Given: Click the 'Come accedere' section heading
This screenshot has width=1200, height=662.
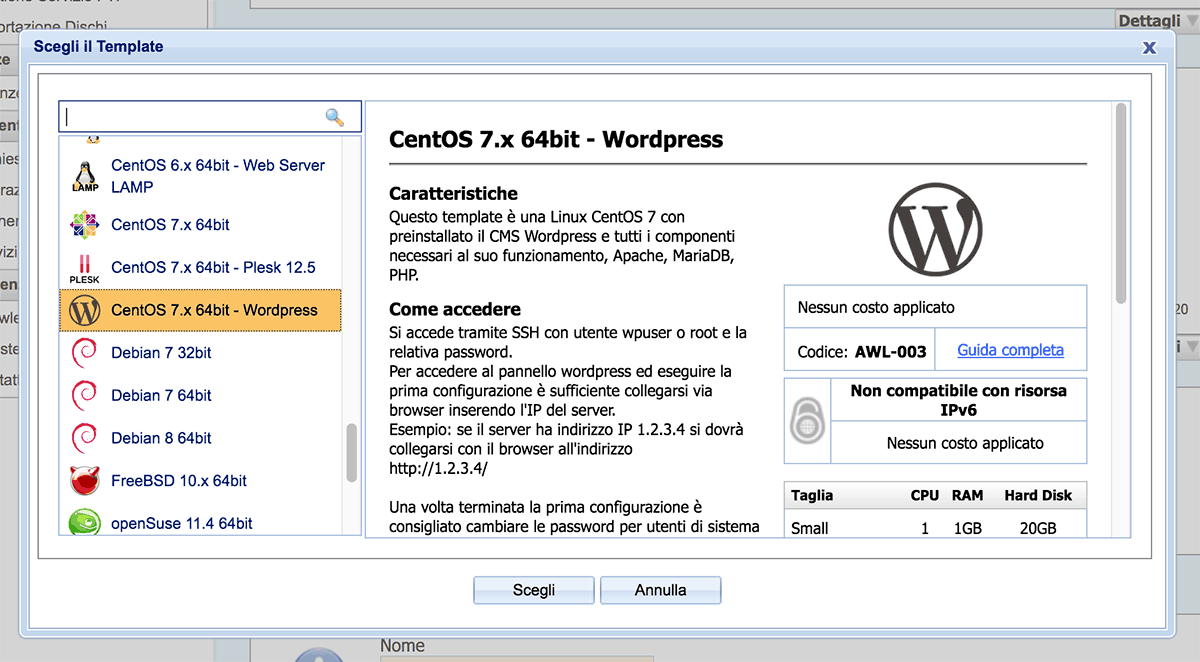Looking at the screenshot, I should 455,309.
